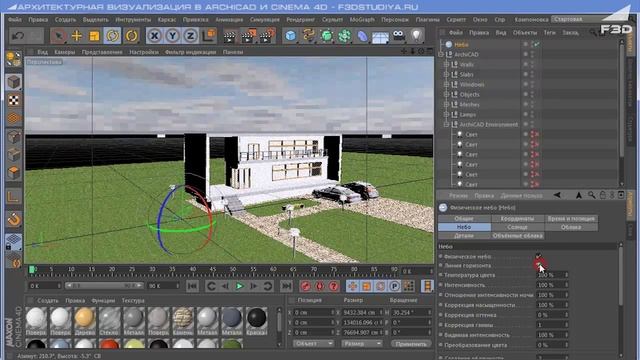Add a camera from the toolbar

click(x=398, y=36)
